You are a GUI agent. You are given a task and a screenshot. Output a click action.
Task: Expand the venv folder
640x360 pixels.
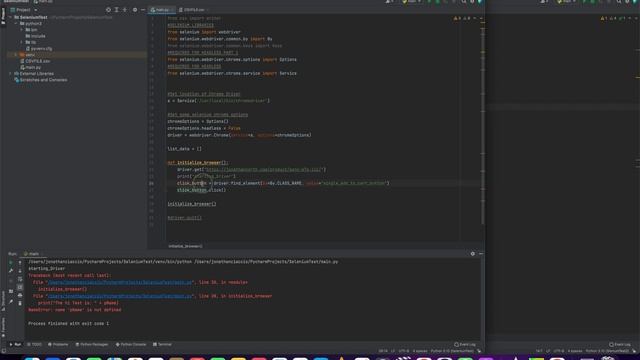pos(16,55)
